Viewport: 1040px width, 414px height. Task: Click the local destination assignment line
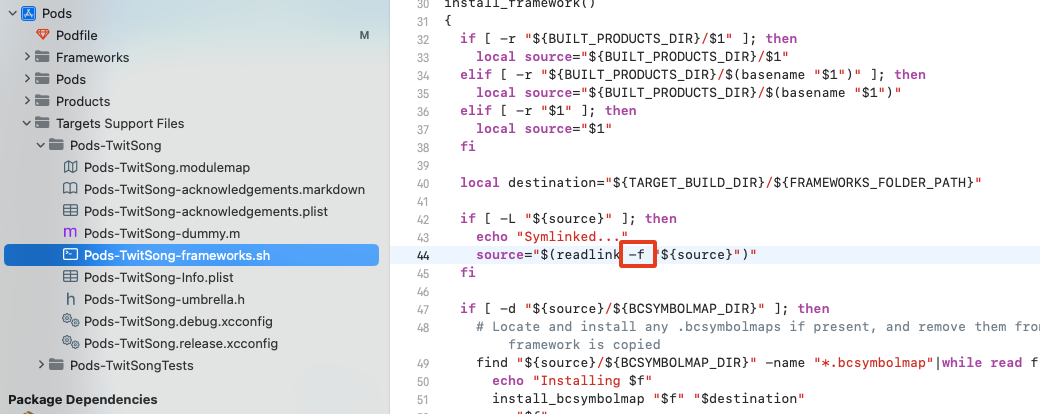coord(721,182)
